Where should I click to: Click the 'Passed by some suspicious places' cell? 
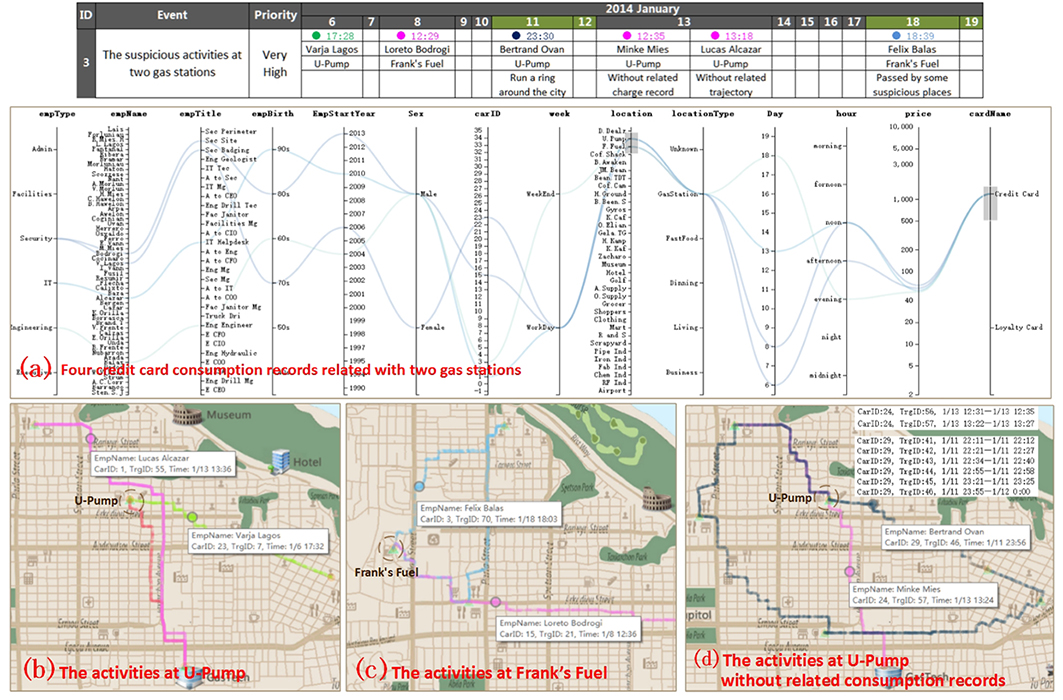[912, 85]
